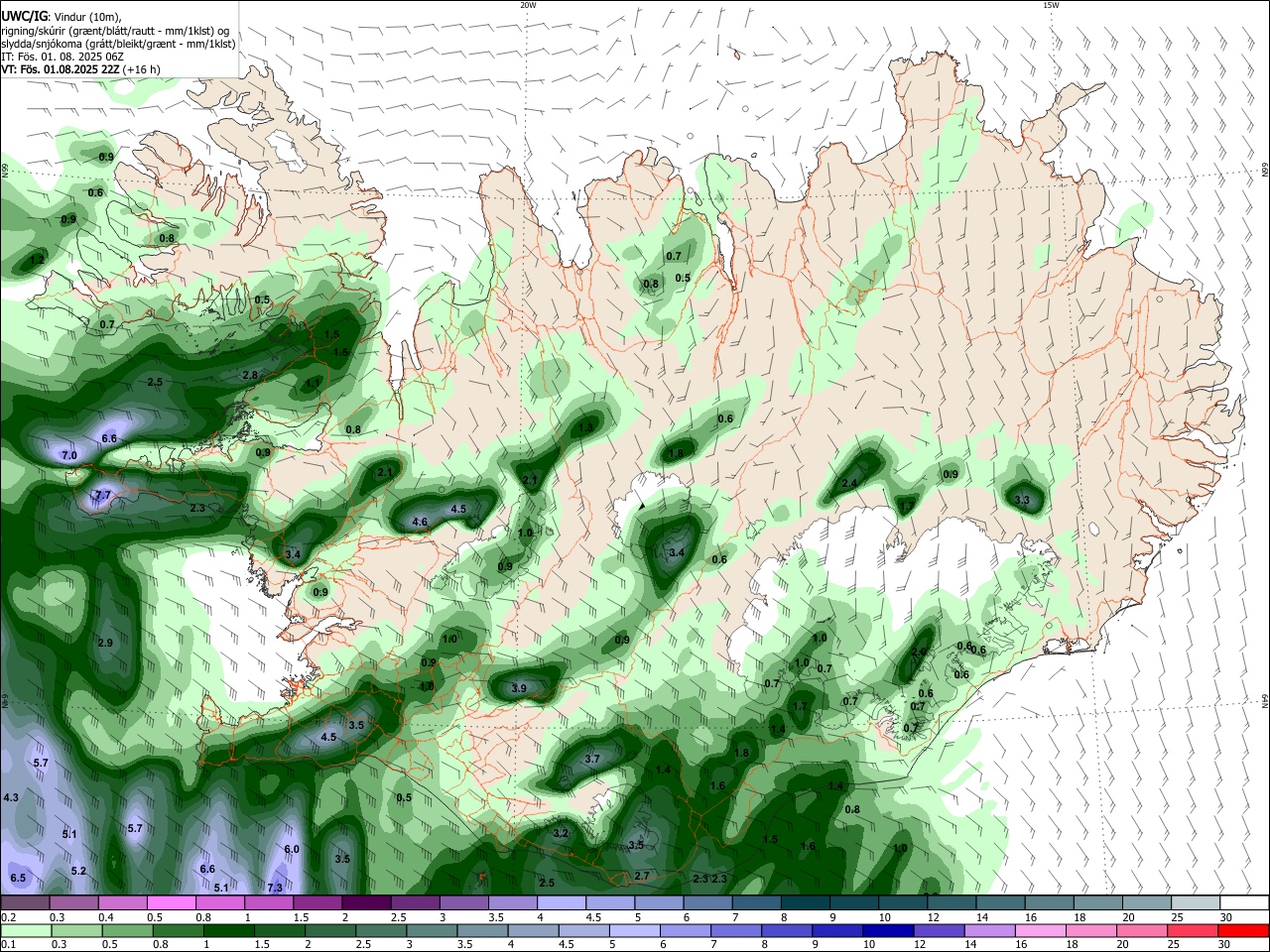
Task: Select the 5.2 value over the southwestern sea
Action: pyautogui.click(x=78, y=871)
